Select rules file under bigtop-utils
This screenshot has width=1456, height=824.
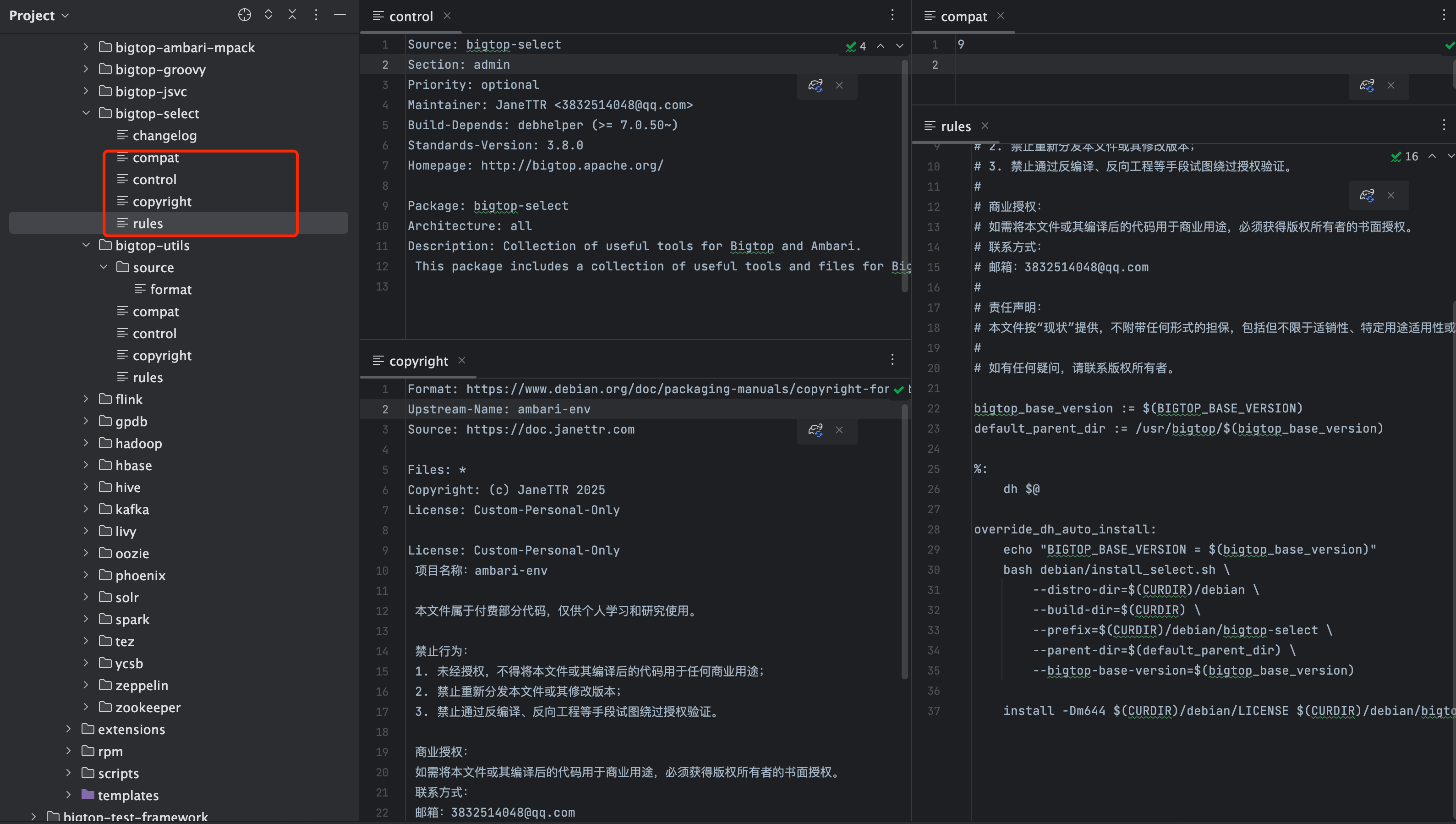[148, 378]
